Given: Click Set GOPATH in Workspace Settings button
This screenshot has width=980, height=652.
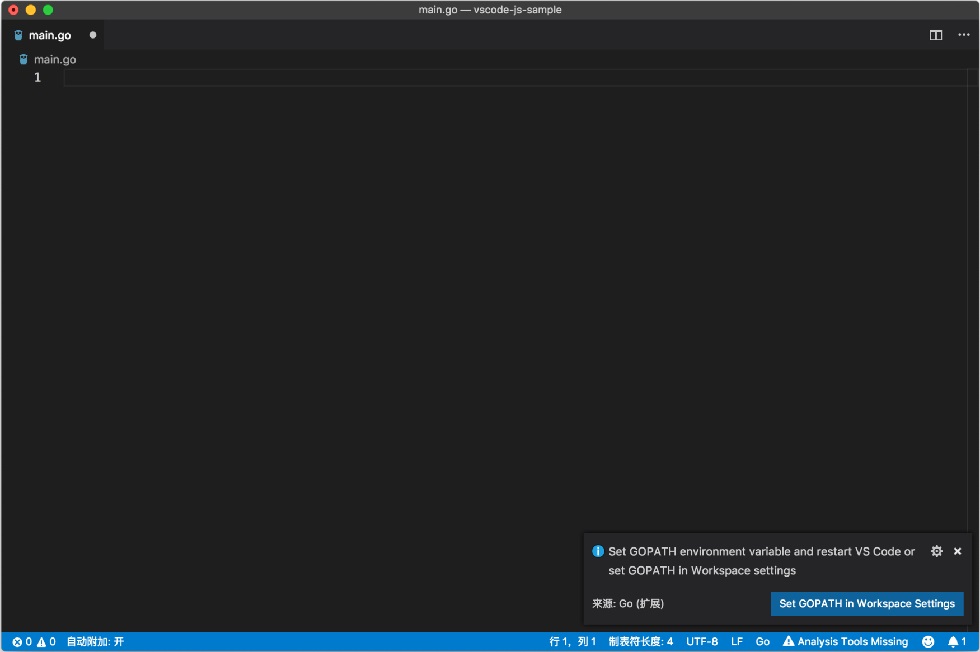Looking at the screenshot, I should (867, 603).
